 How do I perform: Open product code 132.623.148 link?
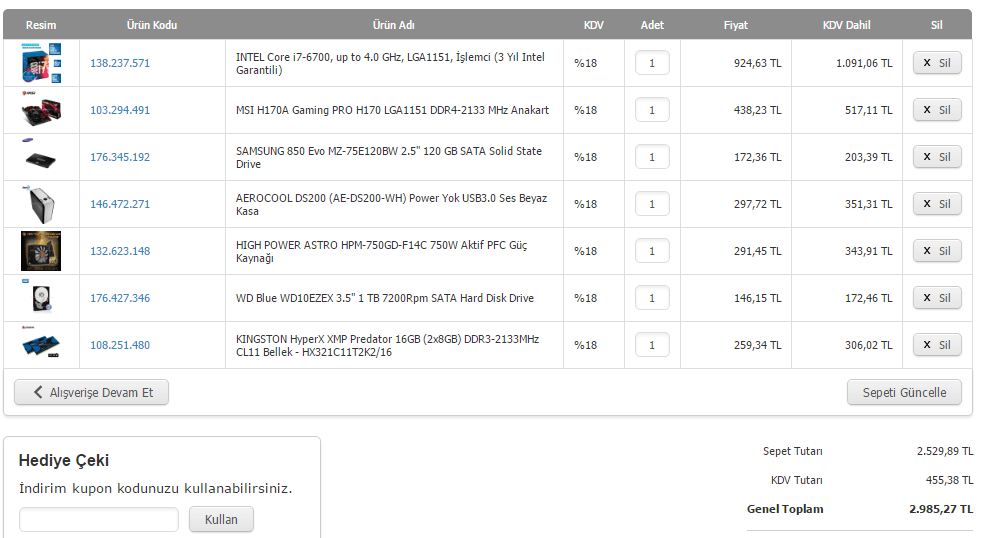[x=120, y=251]
